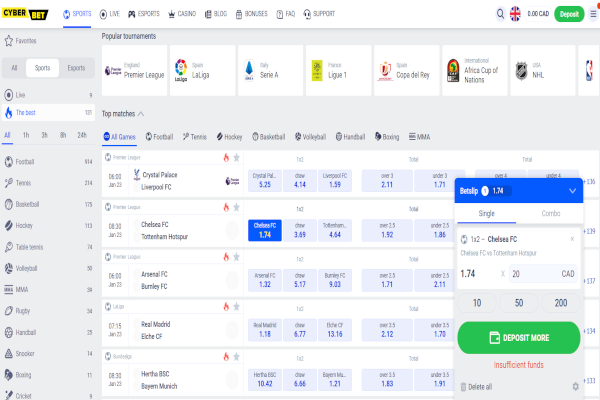Screen dimensions: 600x400
Task: Select Football in the sidebar
Action: click(x=48, y=162)
